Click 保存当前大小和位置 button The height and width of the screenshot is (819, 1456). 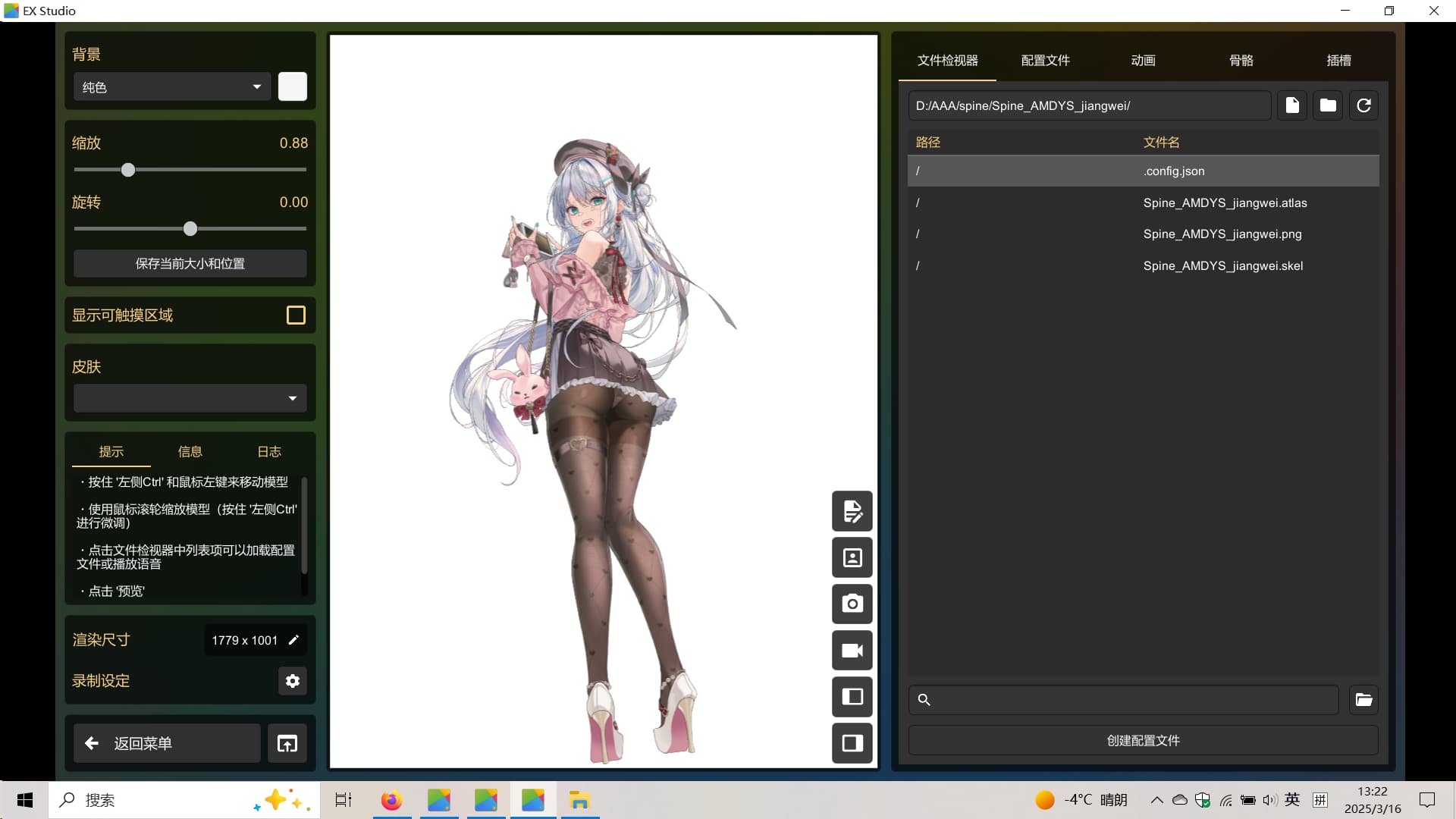point(190,263)
